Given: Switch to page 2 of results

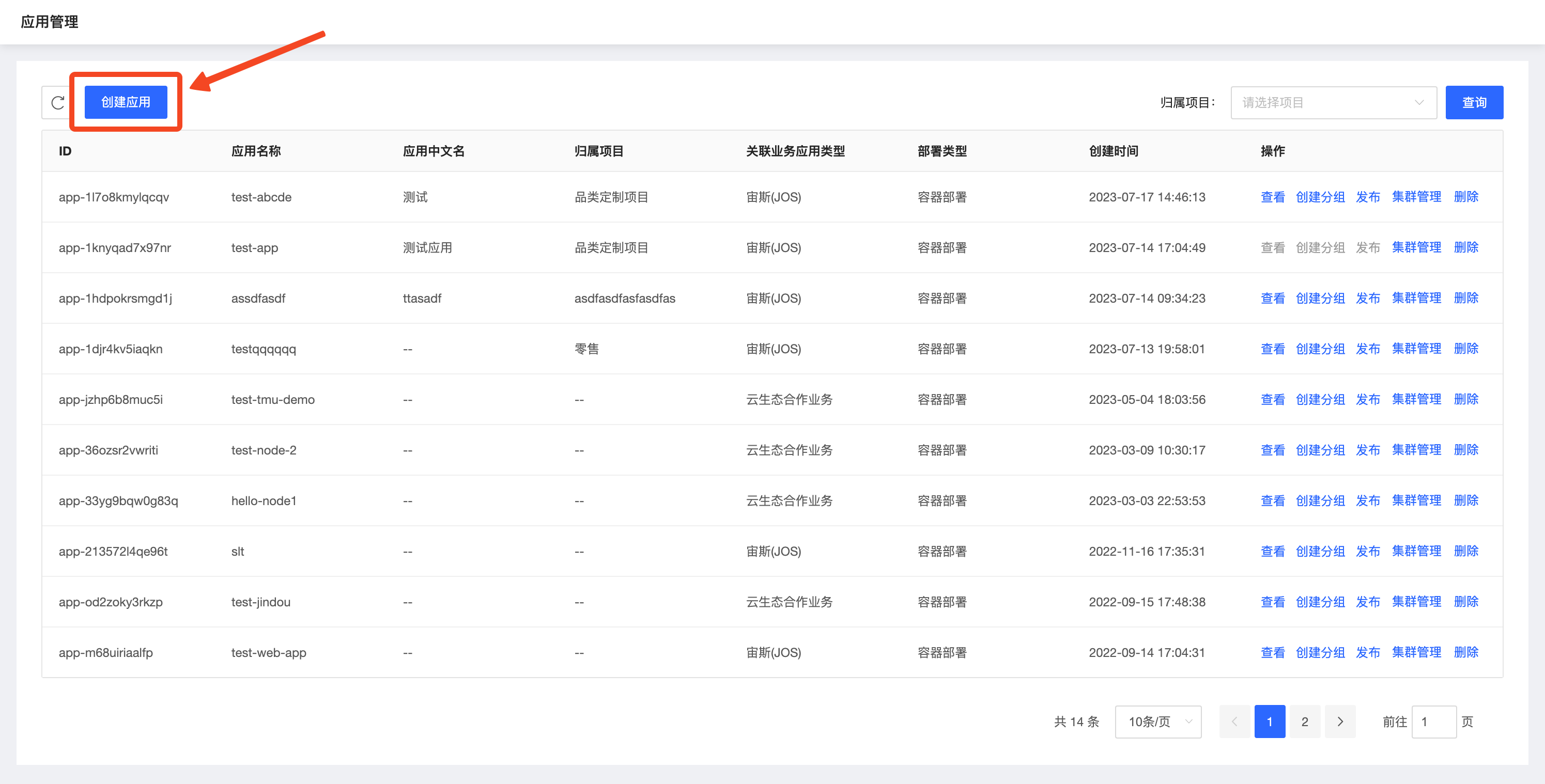Looking at the screenshot, I should (1305, 722).
